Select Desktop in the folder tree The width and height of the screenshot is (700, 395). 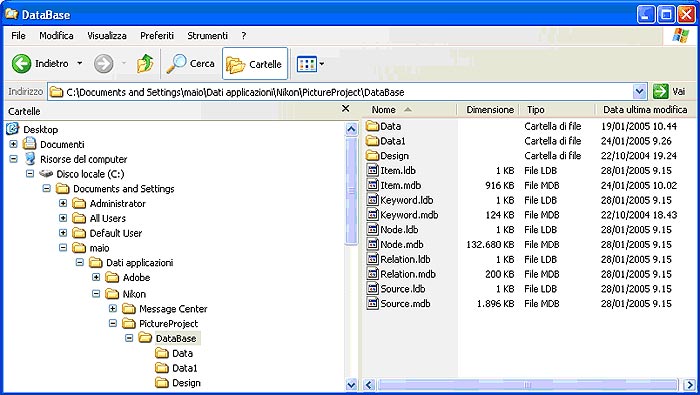point(40,129)
